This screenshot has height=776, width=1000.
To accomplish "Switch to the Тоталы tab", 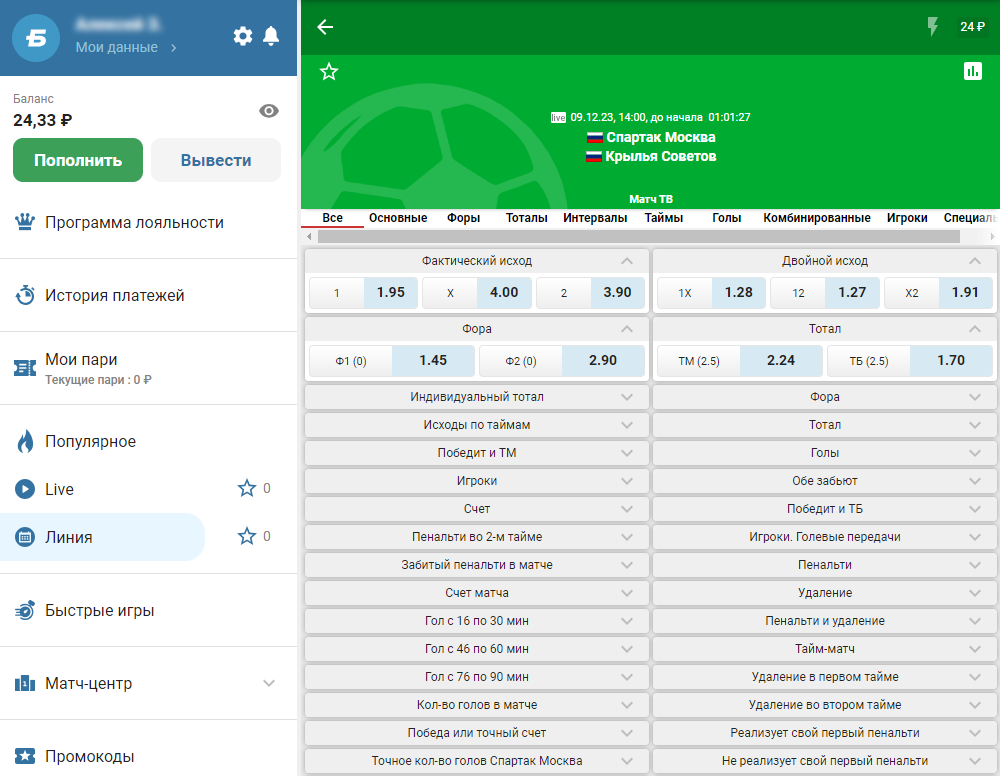I will point(527,217).
